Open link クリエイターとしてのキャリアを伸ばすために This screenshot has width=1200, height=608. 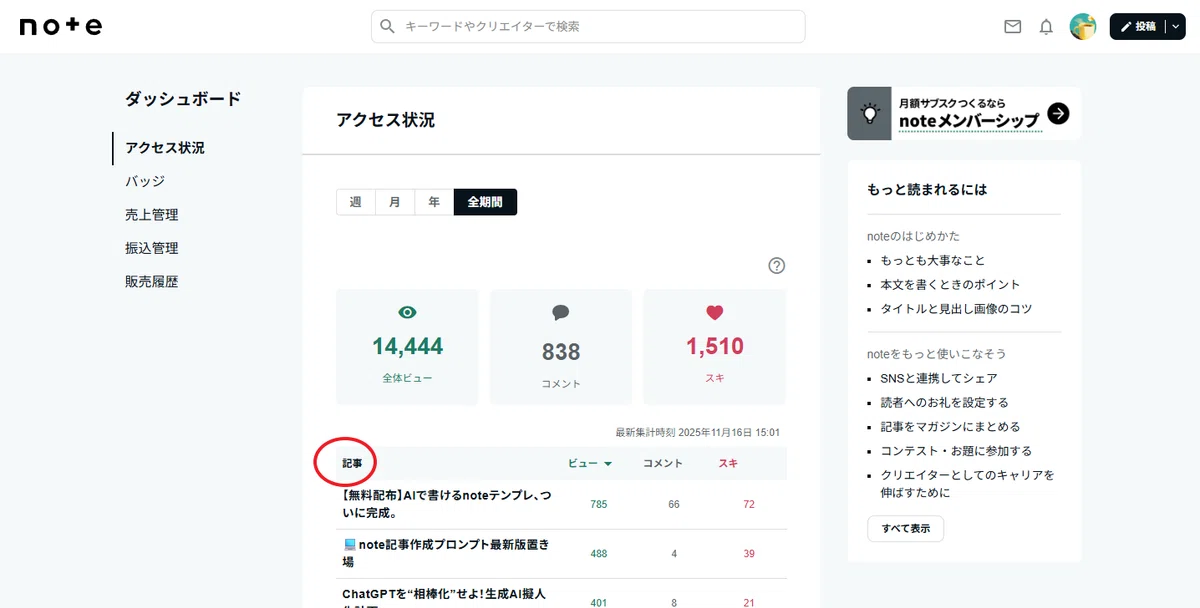tap(968, 484)
